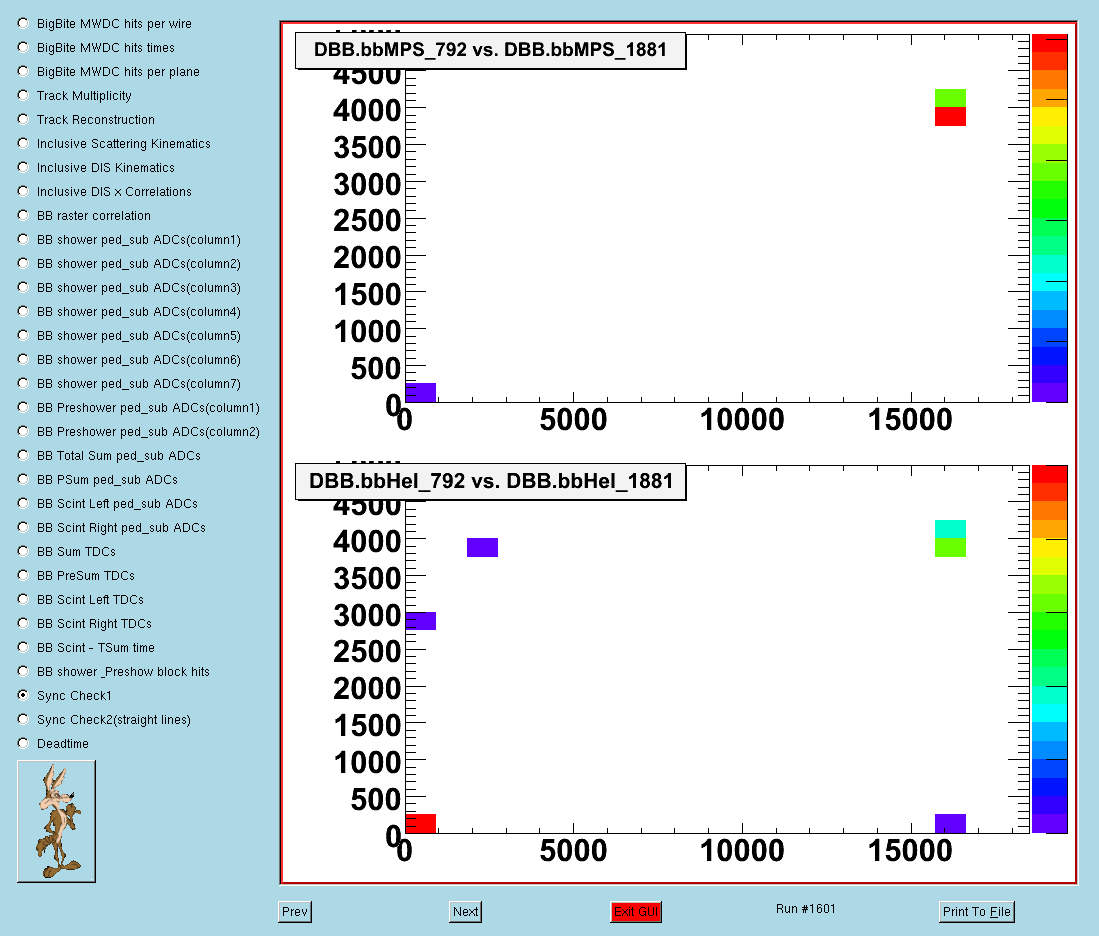Screen dimensions: 1099x936
Task: Click the DBB.bbHel_792 vs. DBB.bbHel_1881 title box
Action: pyautogui.click(x=490, y=482)
